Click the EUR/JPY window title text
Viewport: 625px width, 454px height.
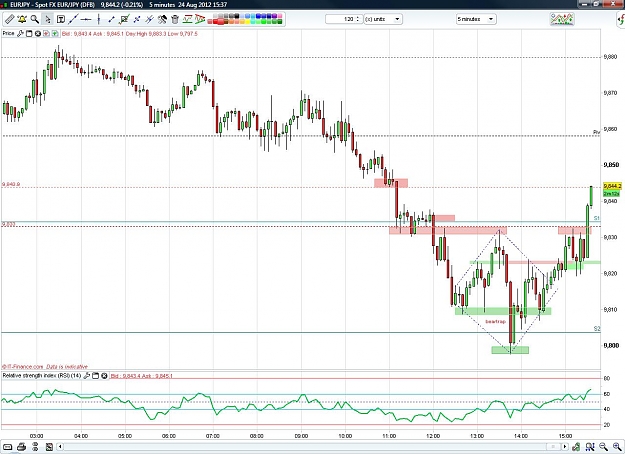[53, 5]
